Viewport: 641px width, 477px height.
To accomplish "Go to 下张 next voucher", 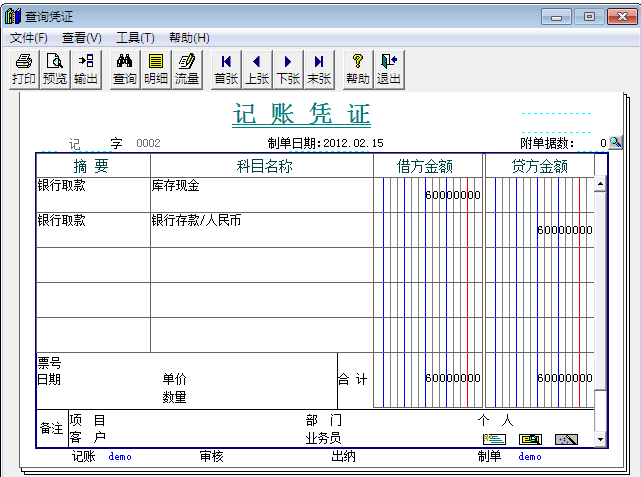I will [288, 69].
